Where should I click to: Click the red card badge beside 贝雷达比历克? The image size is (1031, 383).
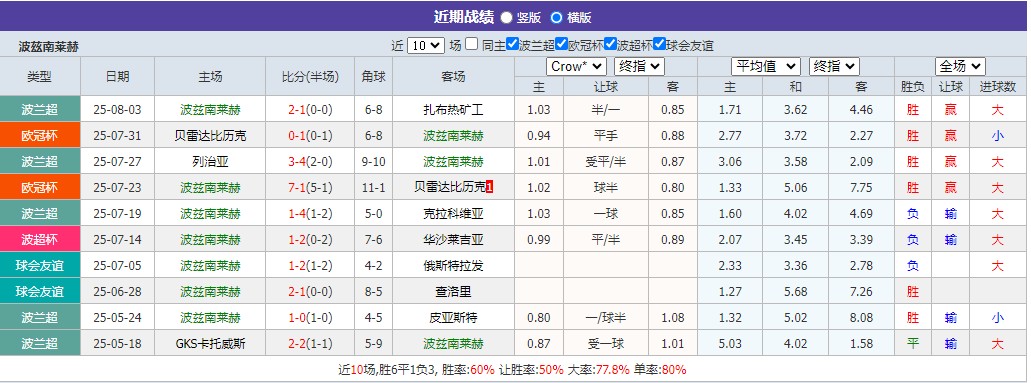490,188
